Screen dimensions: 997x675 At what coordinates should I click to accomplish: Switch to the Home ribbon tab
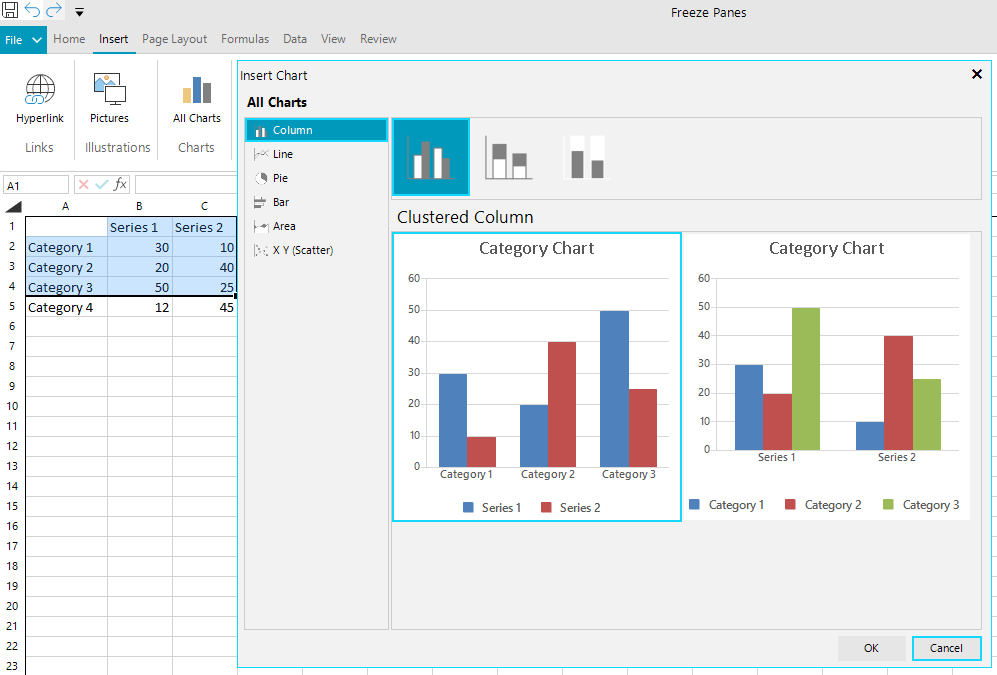coord(69,39)
